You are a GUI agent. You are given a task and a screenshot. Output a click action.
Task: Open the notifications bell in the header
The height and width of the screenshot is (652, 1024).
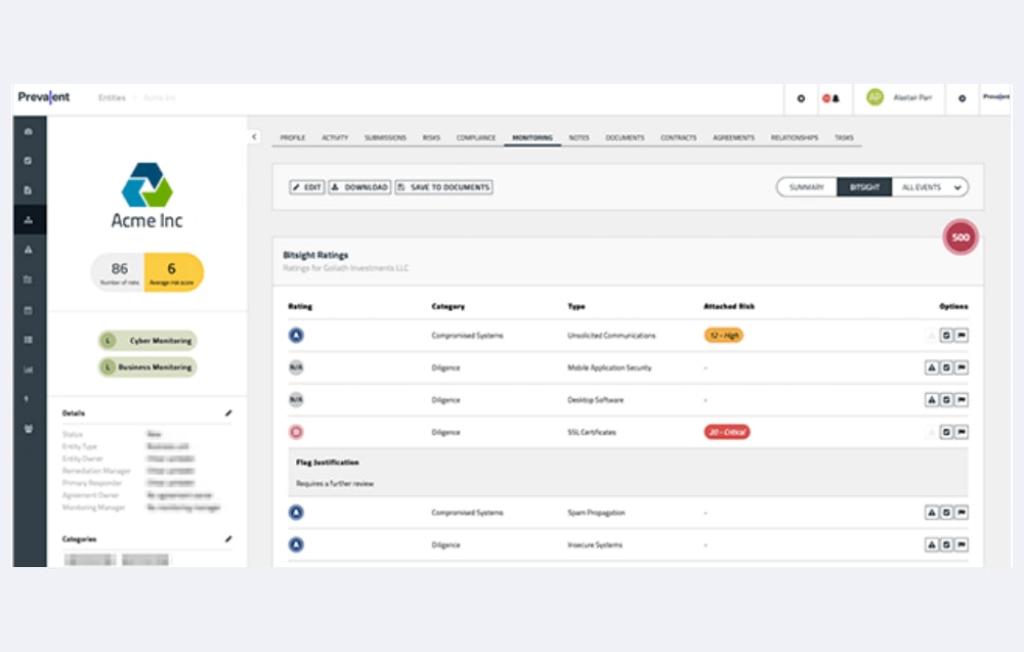click(x=831, y=98)
